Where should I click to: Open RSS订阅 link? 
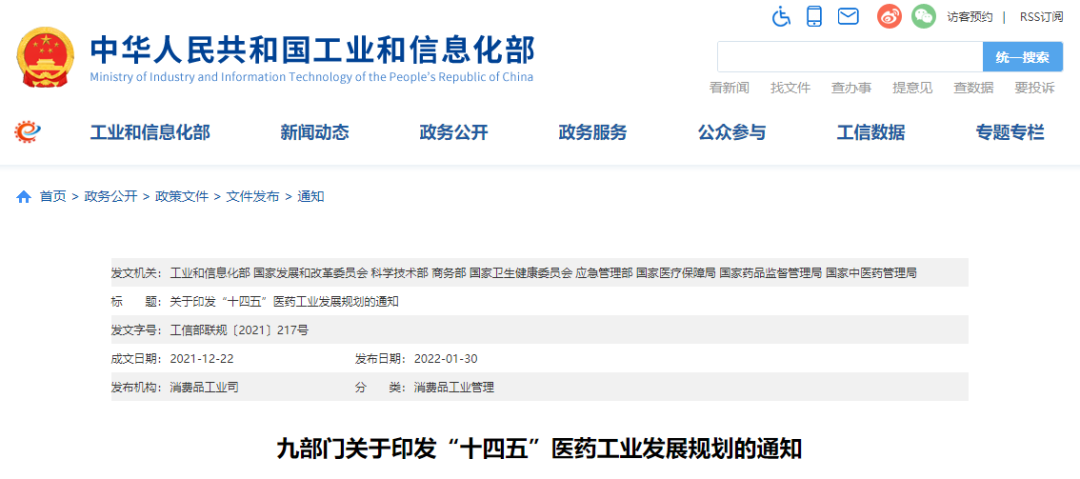1041,17
